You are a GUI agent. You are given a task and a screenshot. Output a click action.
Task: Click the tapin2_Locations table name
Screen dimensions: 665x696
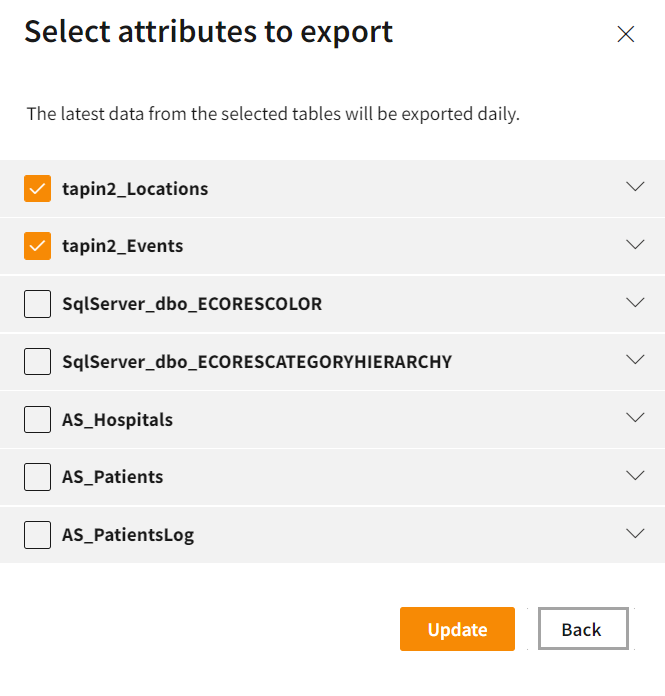pyautogui.click(x=135, y=189)
